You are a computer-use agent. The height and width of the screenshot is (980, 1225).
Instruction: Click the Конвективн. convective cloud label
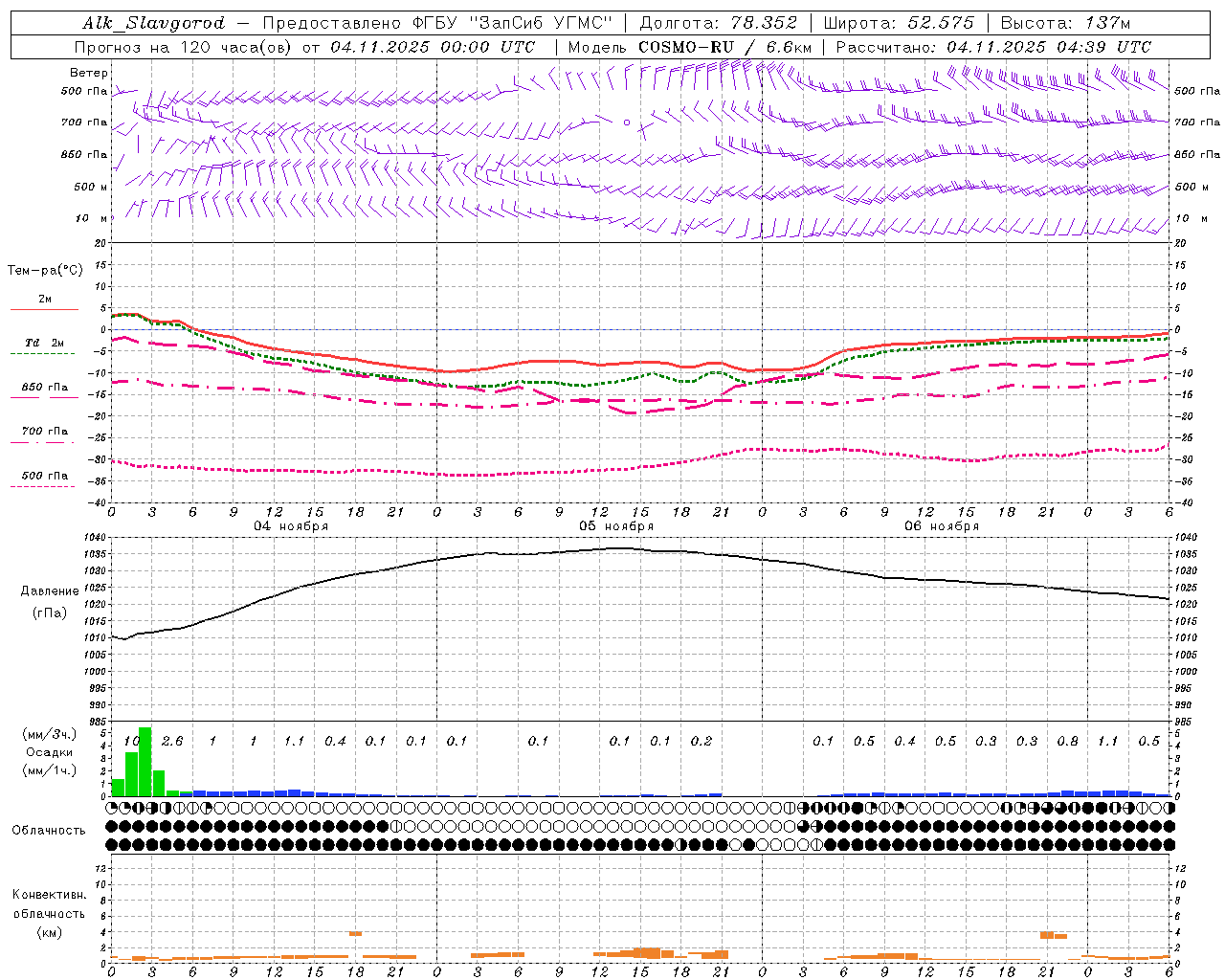tap(49, 895)
